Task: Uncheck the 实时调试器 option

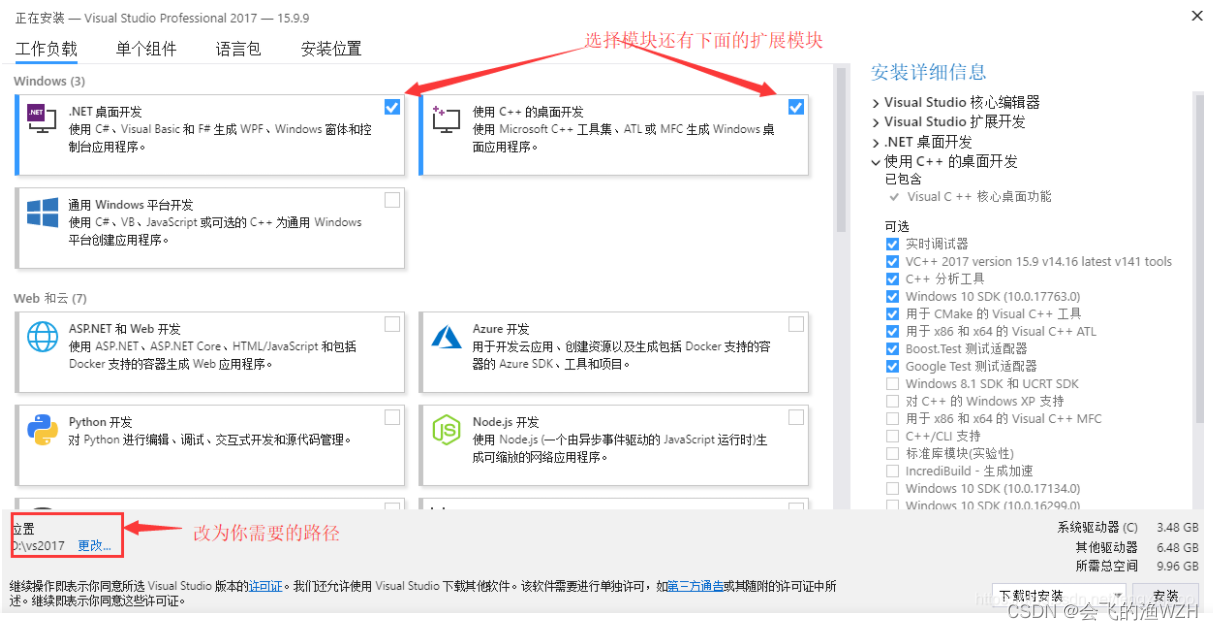Action: 892,244
